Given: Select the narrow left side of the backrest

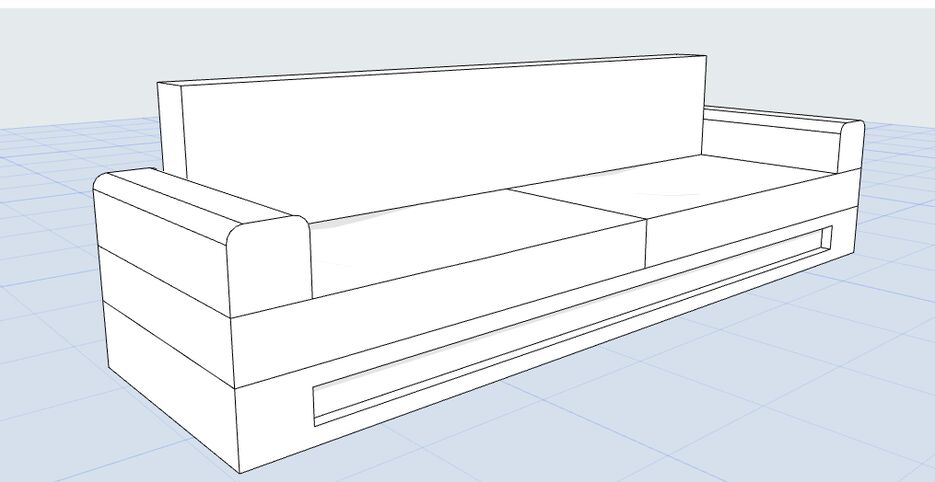Looking at the screenshot, I should [173, 125].
